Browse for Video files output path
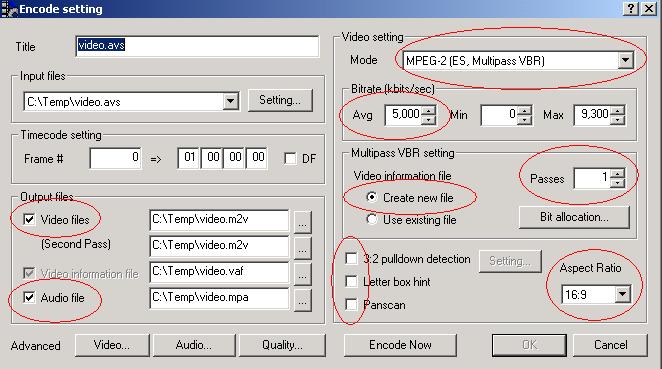Viewport: 662px width, 369px height. pyautogui.click(x=302, y=222)
